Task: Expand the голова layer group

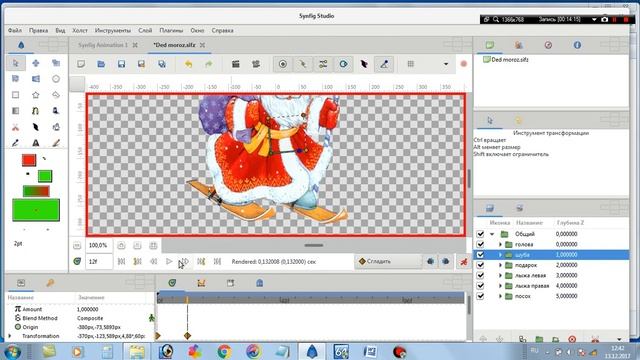Action: pos(500,244)
